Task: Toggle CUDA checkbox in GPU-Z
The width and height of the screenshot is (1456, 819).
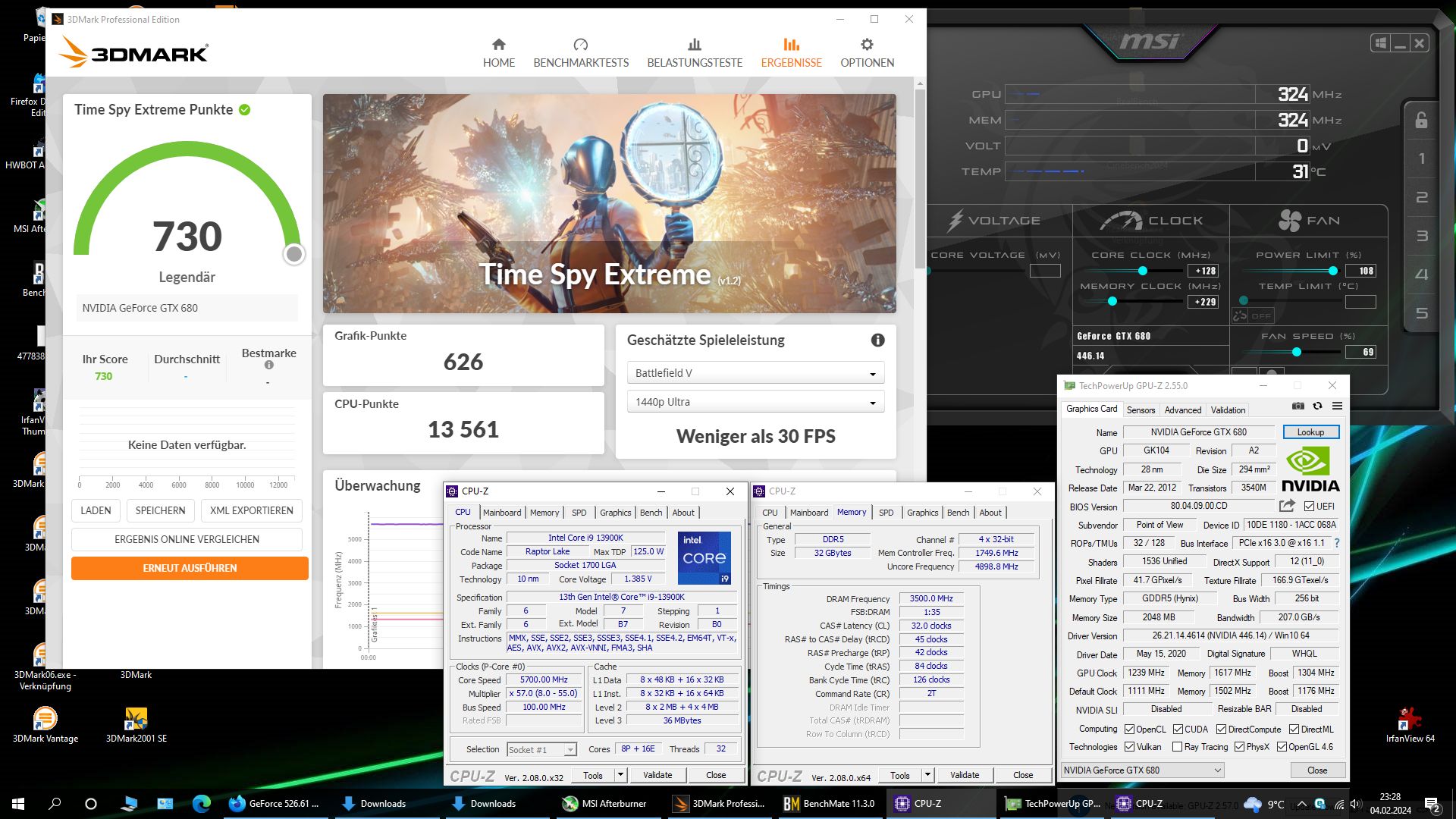Action: coord(1178,730)
